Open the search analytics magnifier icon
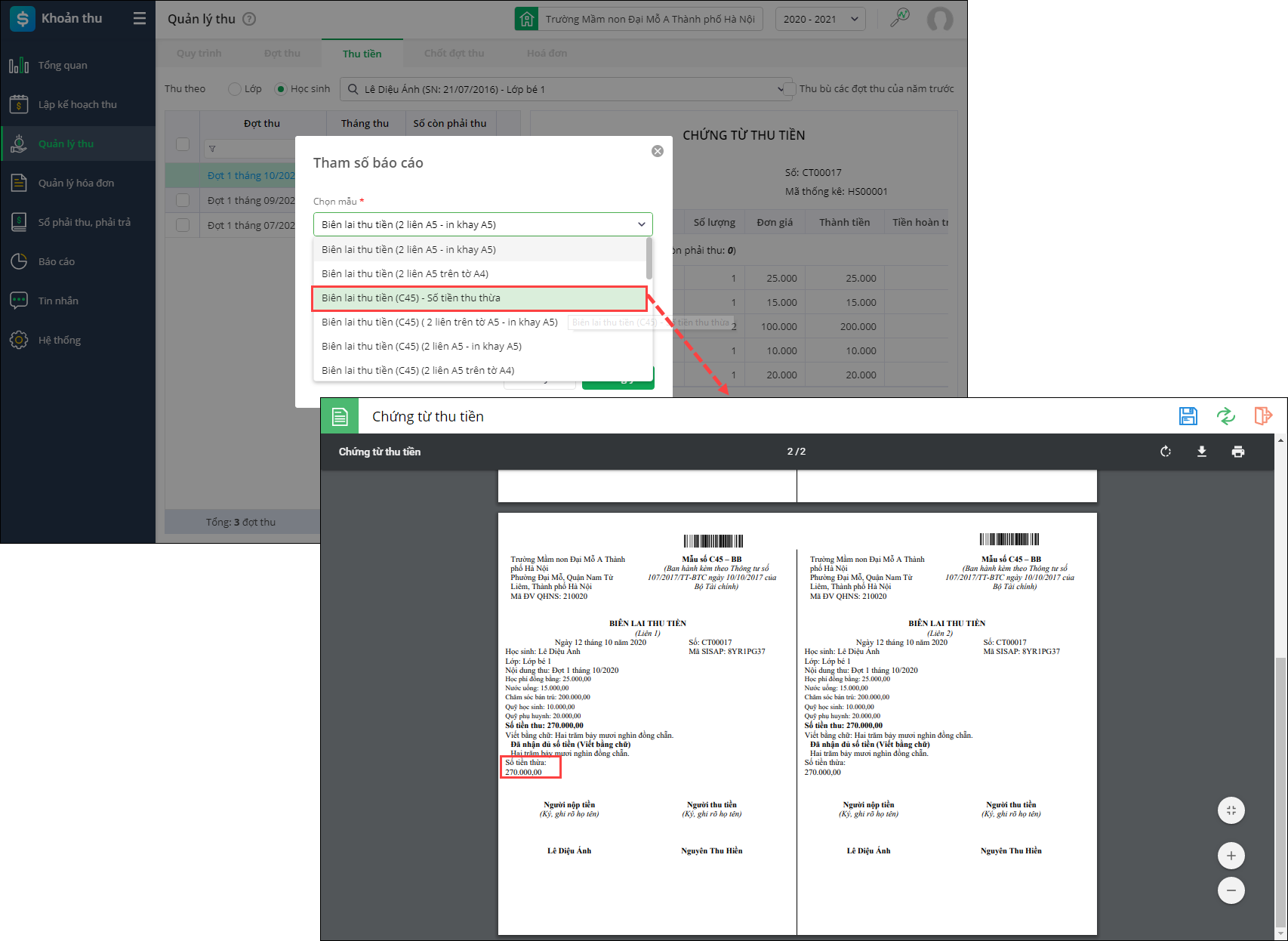The image size is (1288, 941). pos(899,18)
